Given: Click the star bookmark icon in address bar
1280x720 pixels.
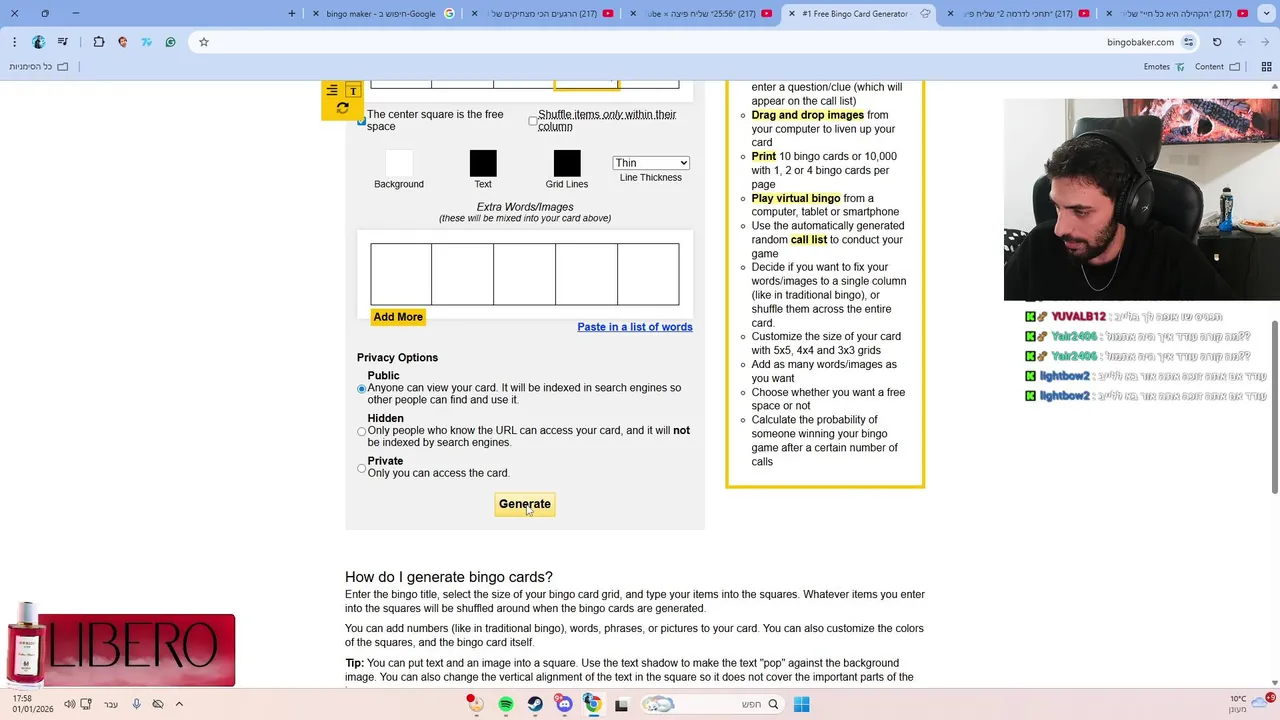Looking at the screenshot, I should [x=204, y=42].
